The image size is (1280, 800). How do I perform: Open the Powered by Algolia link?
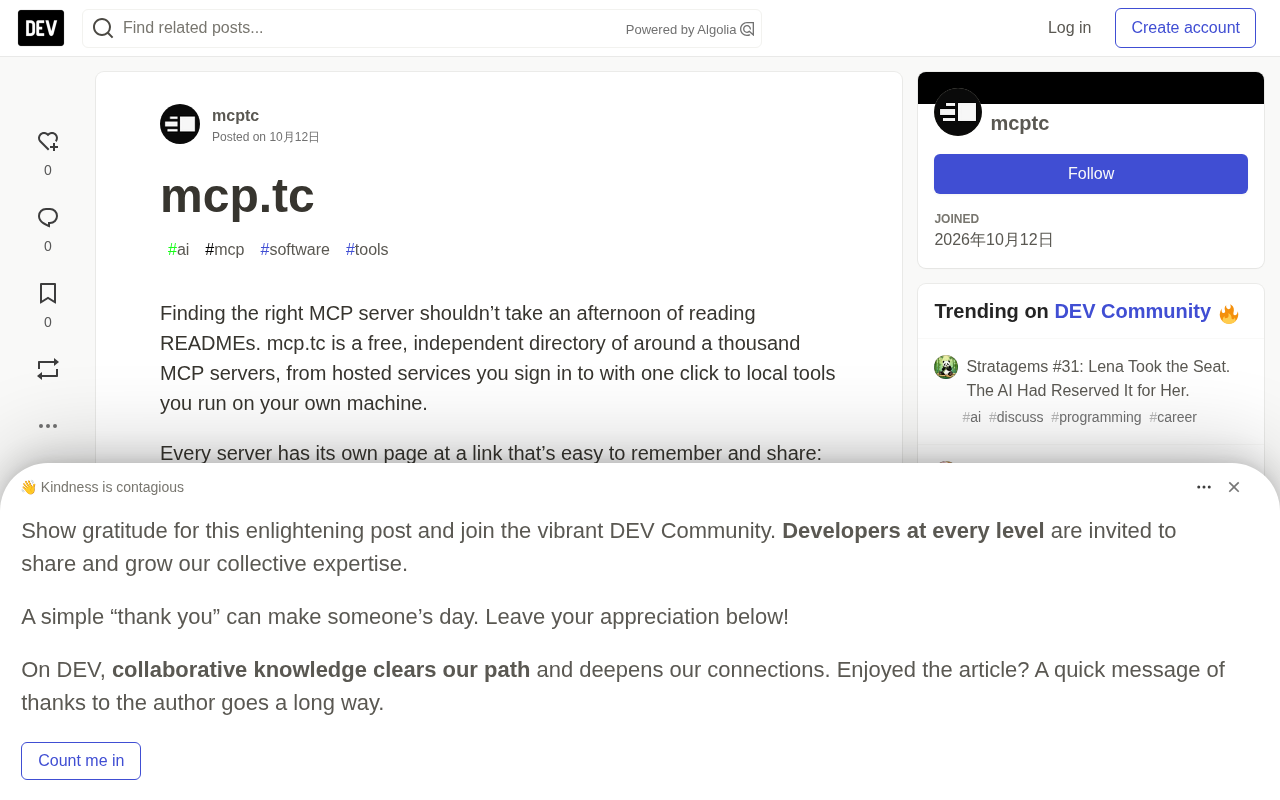pyautogui.click(x=690, y=29)
